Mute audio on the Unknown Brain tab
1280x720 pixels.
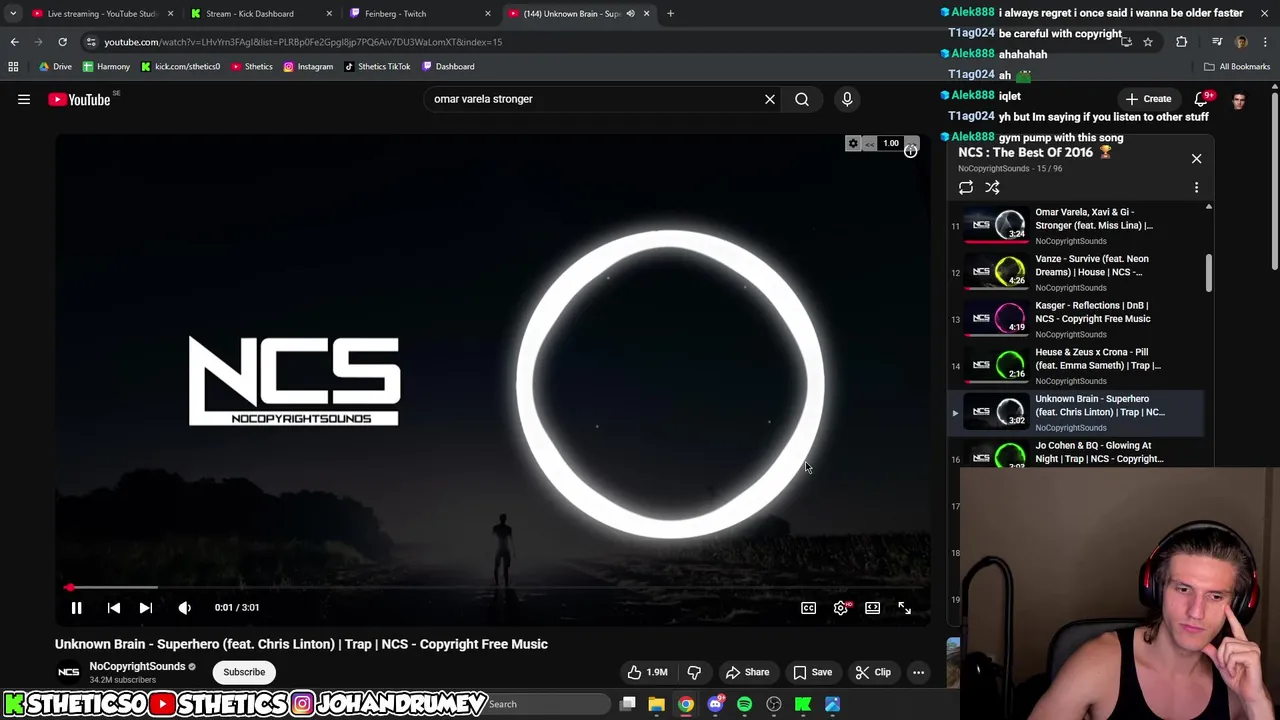(x=630, y=14)
